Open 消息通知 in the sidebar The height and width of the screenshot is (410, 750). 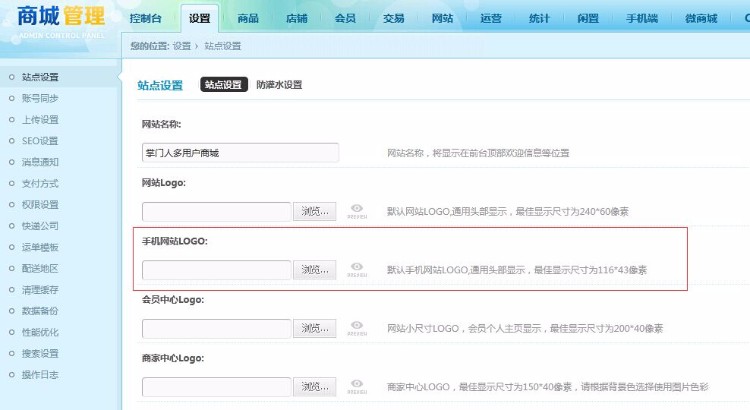[x=40, y=162]
